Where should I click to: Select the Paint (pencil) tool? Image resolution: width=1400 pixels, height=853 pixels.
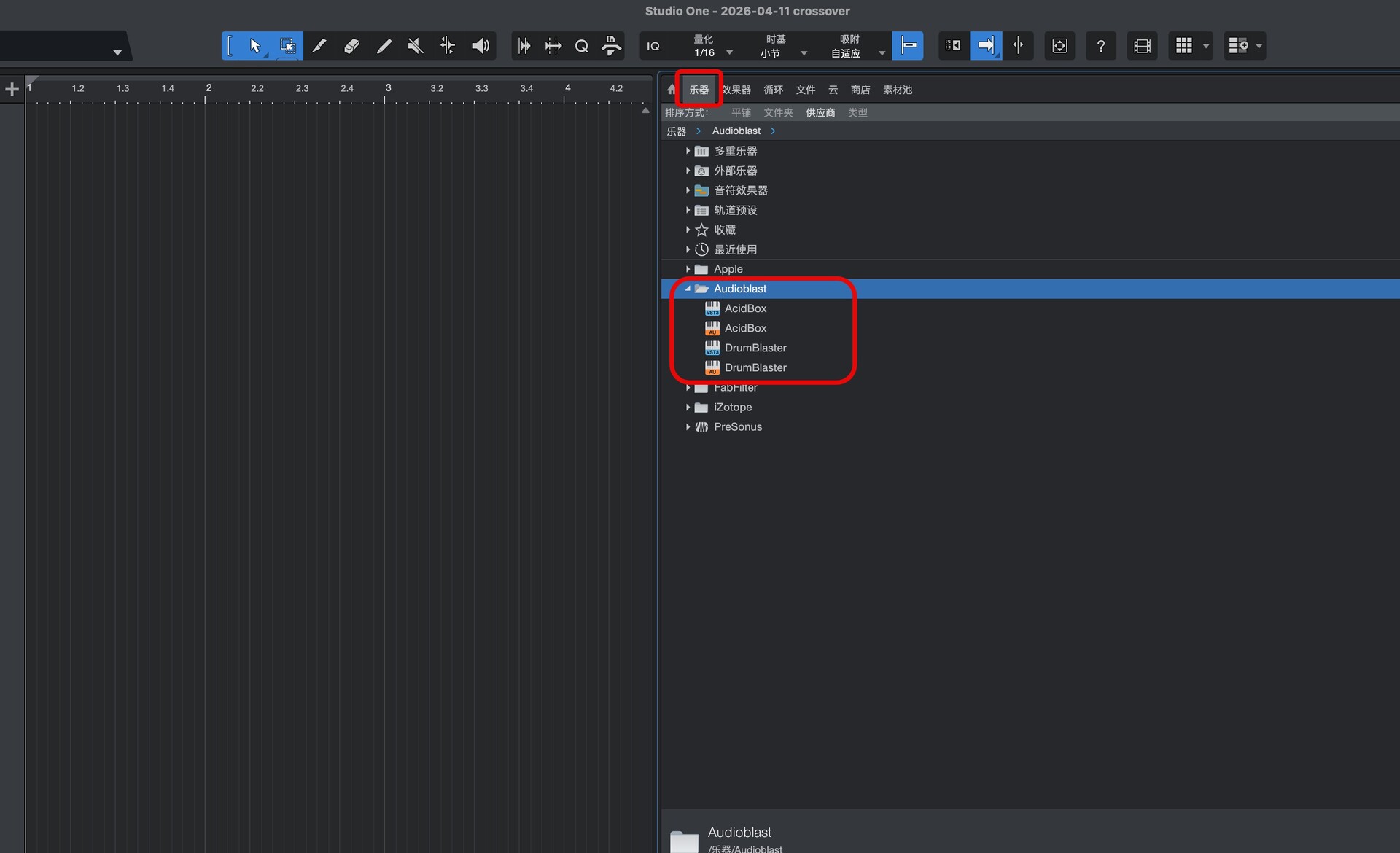pyautogui.click(x=384, y=46)
